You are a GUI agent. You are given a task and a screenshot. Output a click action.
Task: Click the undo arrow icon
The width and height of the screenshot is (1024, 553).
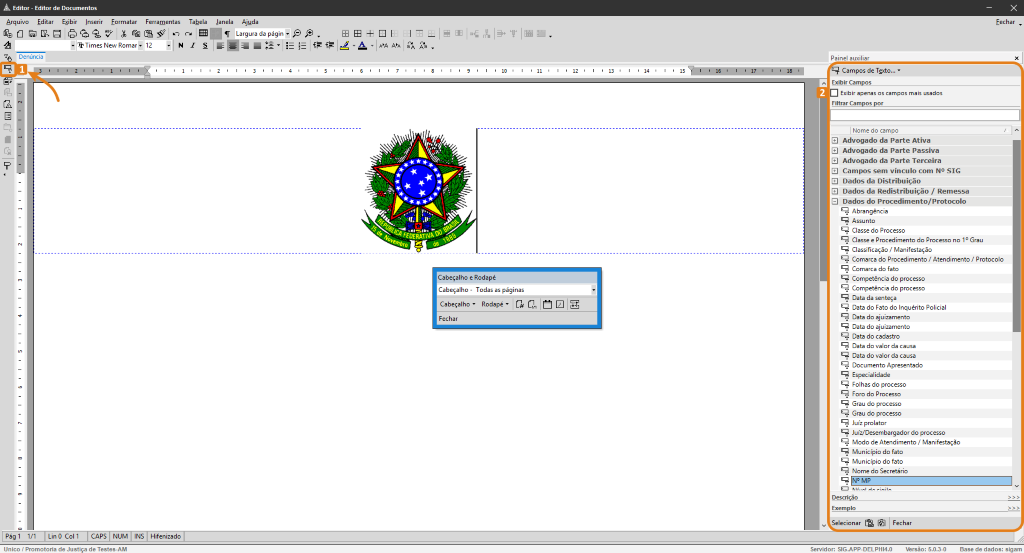click(176, 34)
